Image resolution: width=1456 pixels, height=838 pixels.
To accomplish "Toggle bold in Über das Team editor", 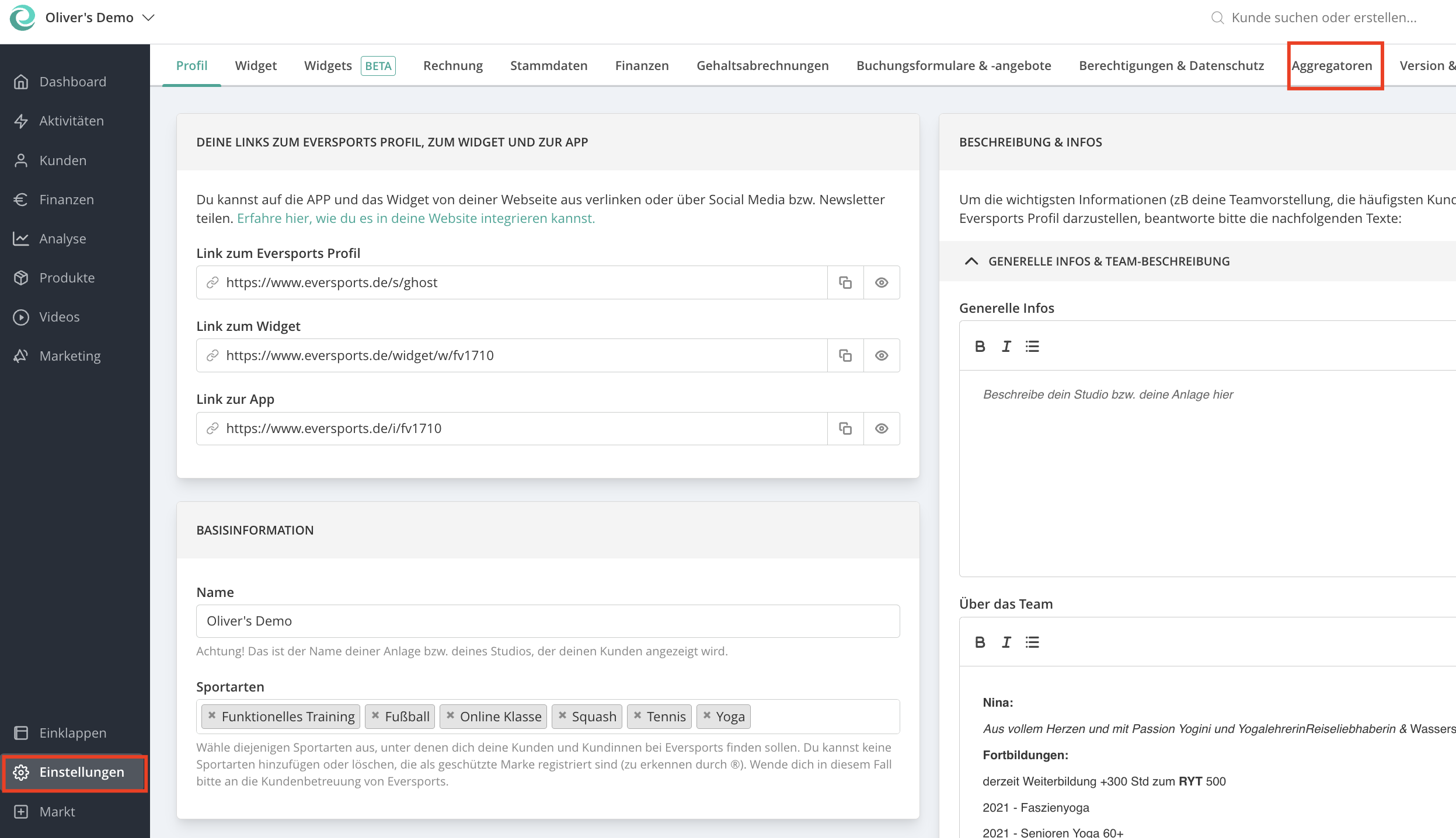I will pos(980,642).
